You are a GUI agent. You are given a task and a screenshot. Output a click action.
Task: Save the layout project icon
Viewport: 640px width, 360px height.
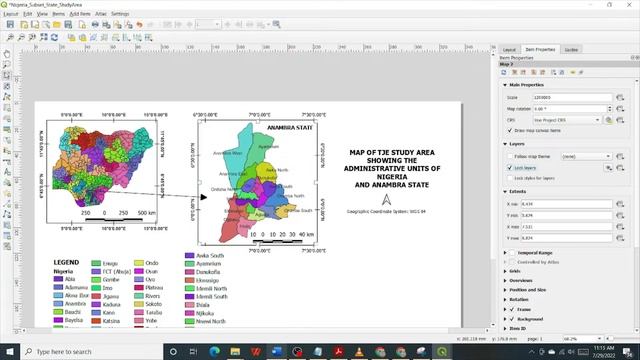point(10,25)
